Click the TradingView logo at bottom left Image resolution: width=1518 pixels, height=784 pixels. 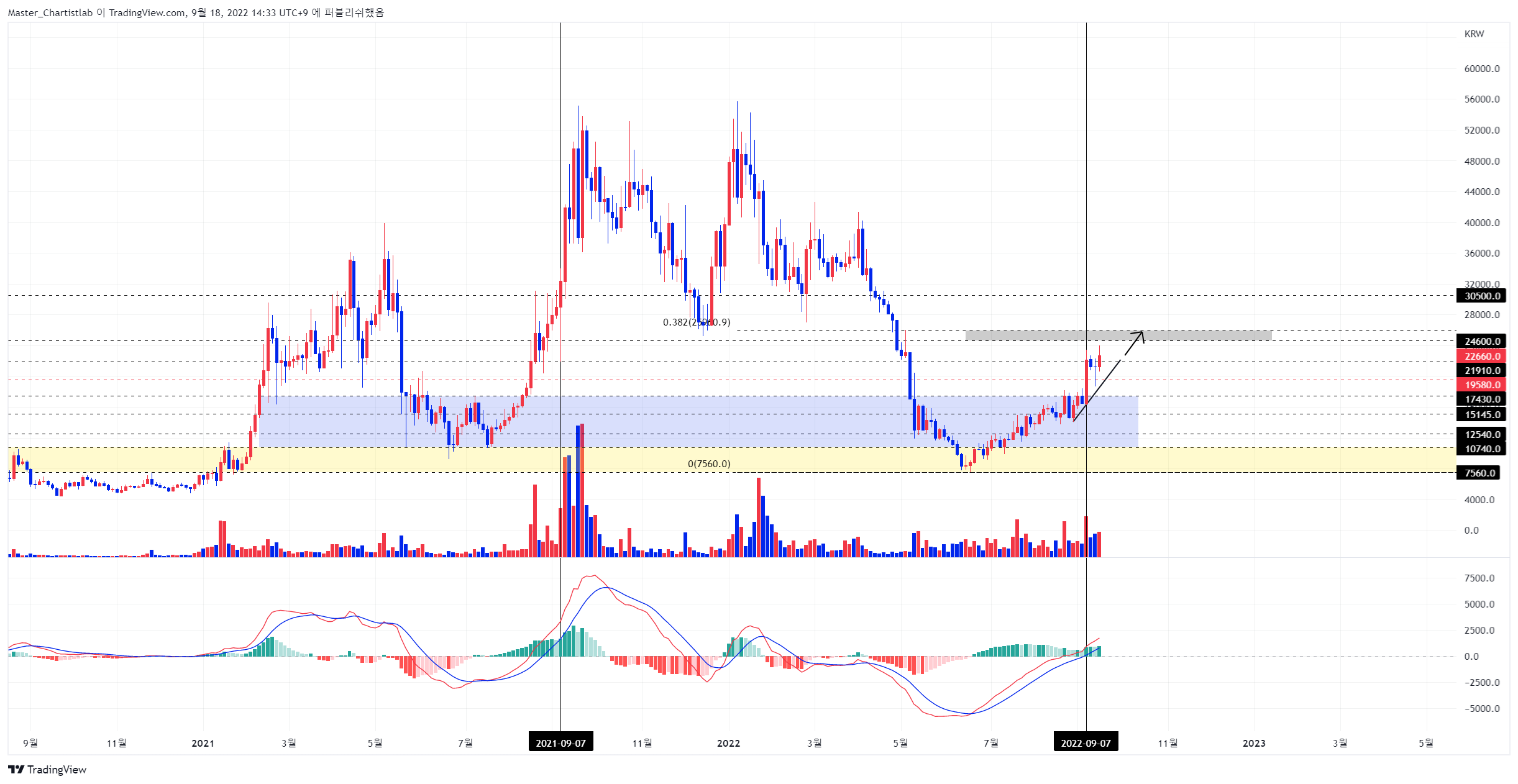(x=47, y=770)
